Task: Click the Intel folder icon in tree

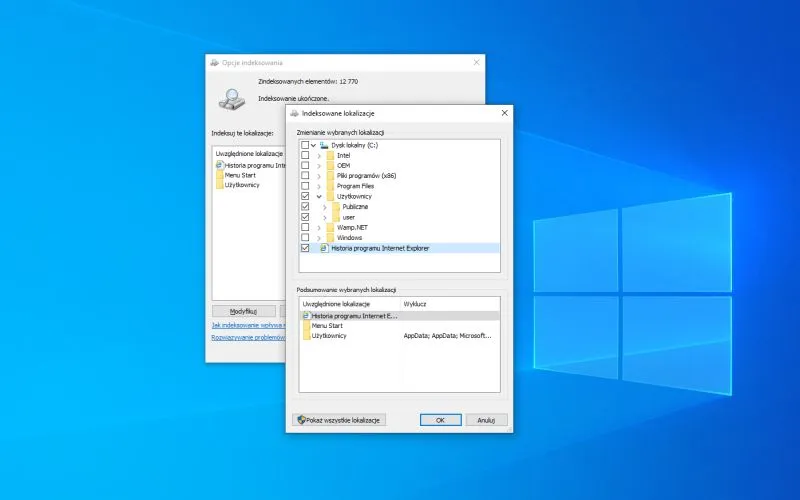Action: click(x=330, y=156)
